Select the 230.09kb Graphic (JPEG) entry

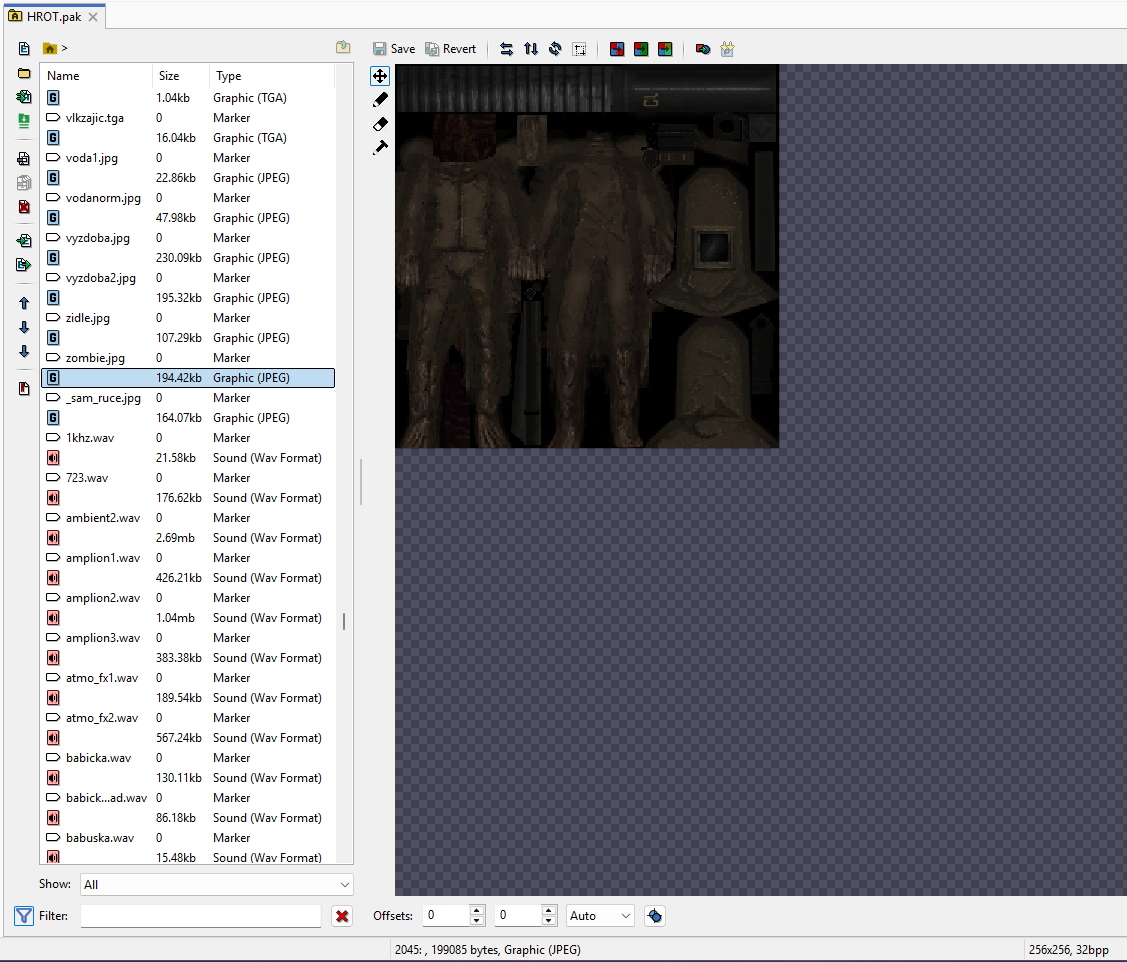tap(188, 257)
